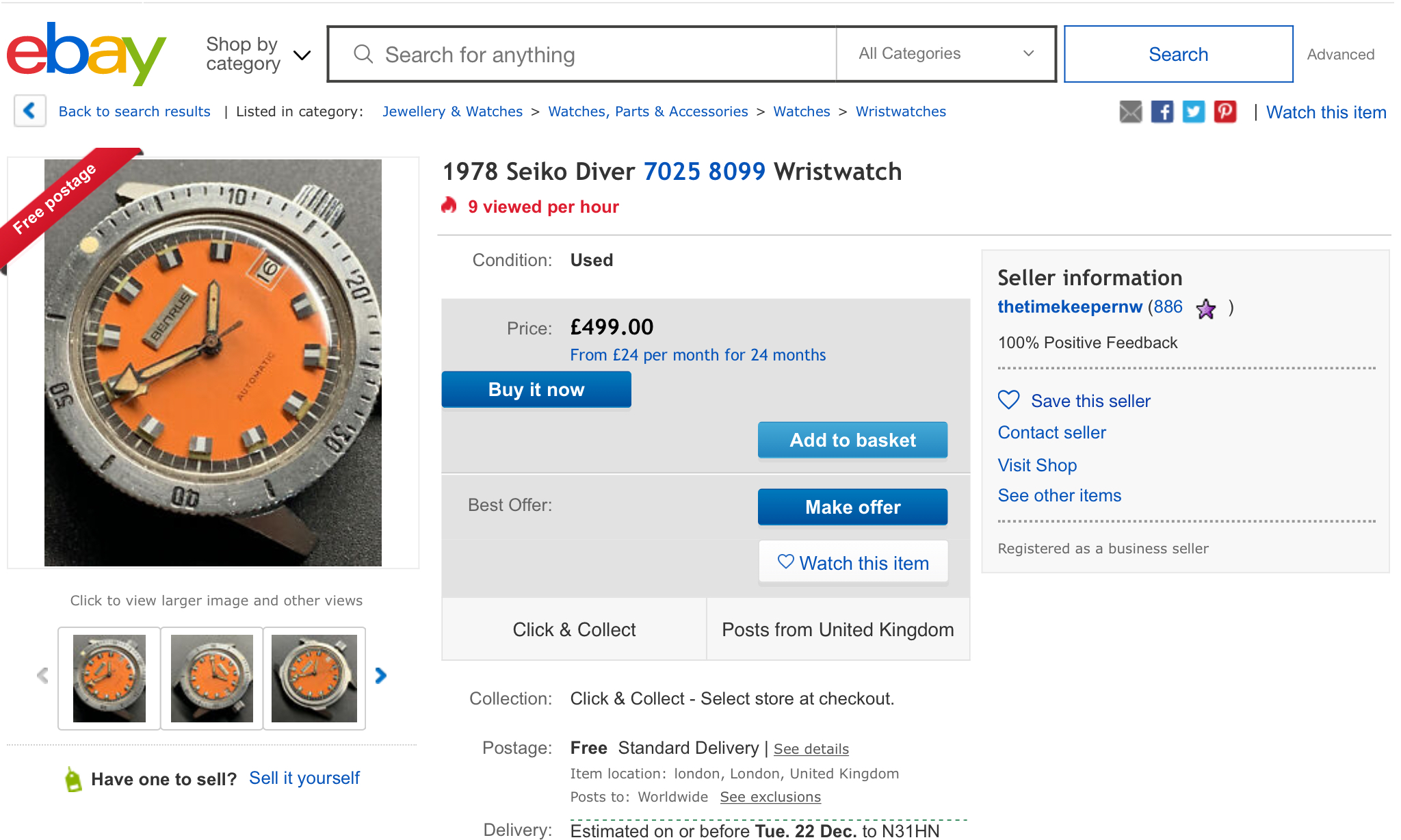Share listing on Pinterest

1225,111
